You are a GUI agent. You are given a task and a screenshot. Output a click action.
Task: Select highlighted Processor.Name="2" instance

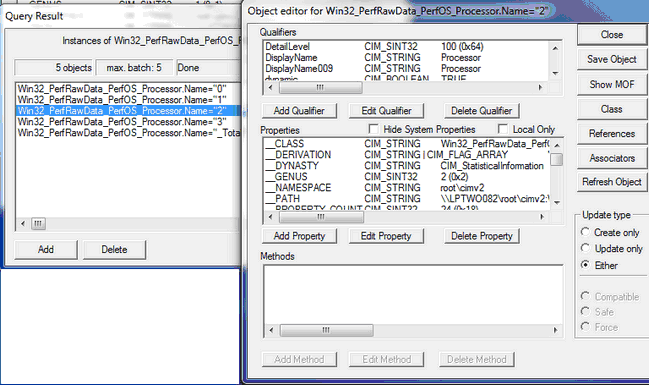pos(128,111)
